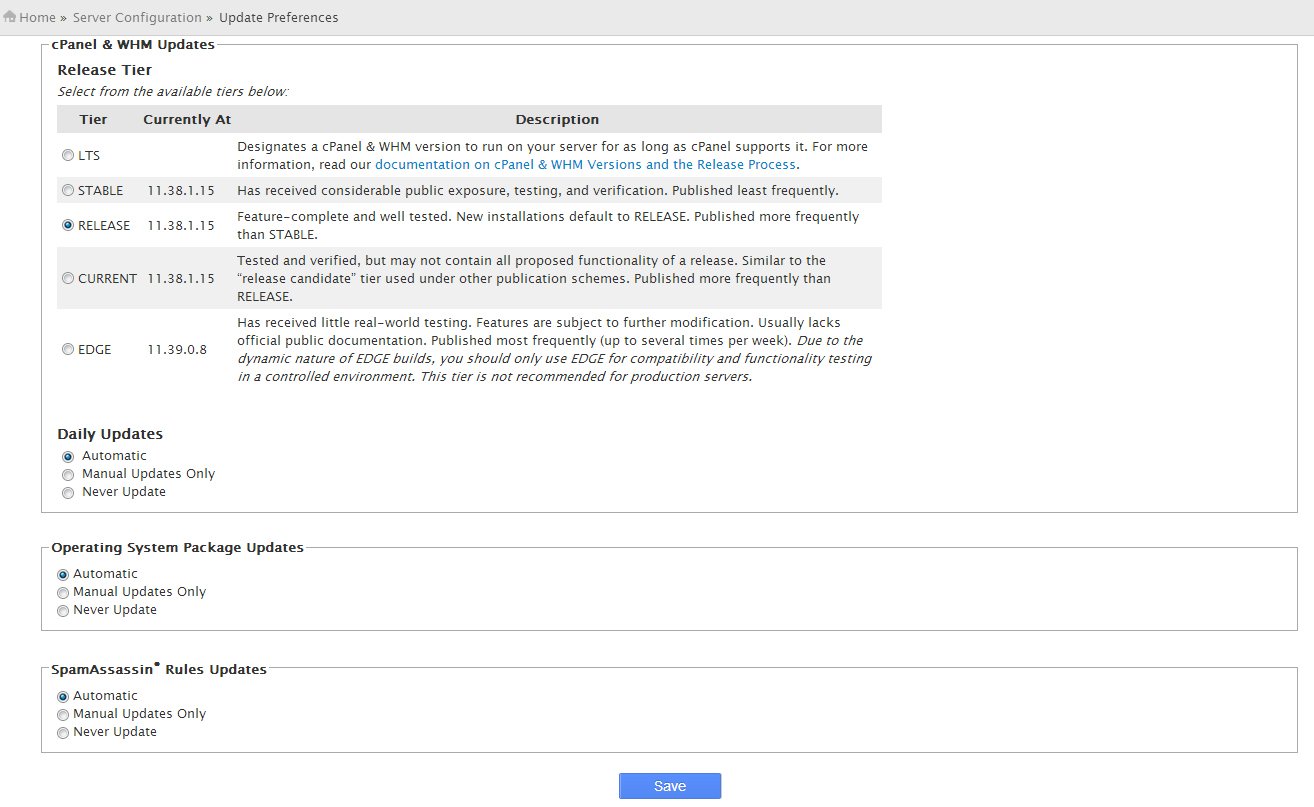1314x807 pixels.
Task: Set Operating System Package Updates to Automatic
Action: pos(63,574)
